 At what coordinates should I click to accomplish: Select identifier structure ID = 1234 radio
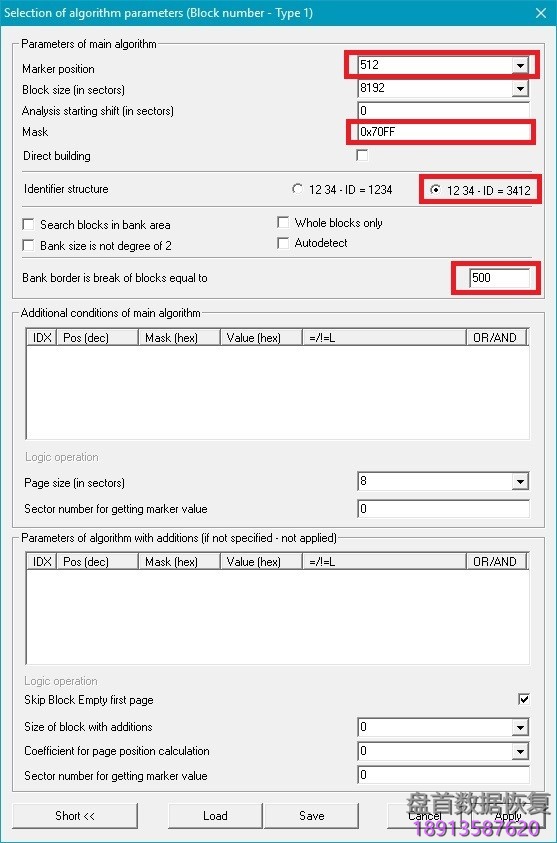[297, 189]
